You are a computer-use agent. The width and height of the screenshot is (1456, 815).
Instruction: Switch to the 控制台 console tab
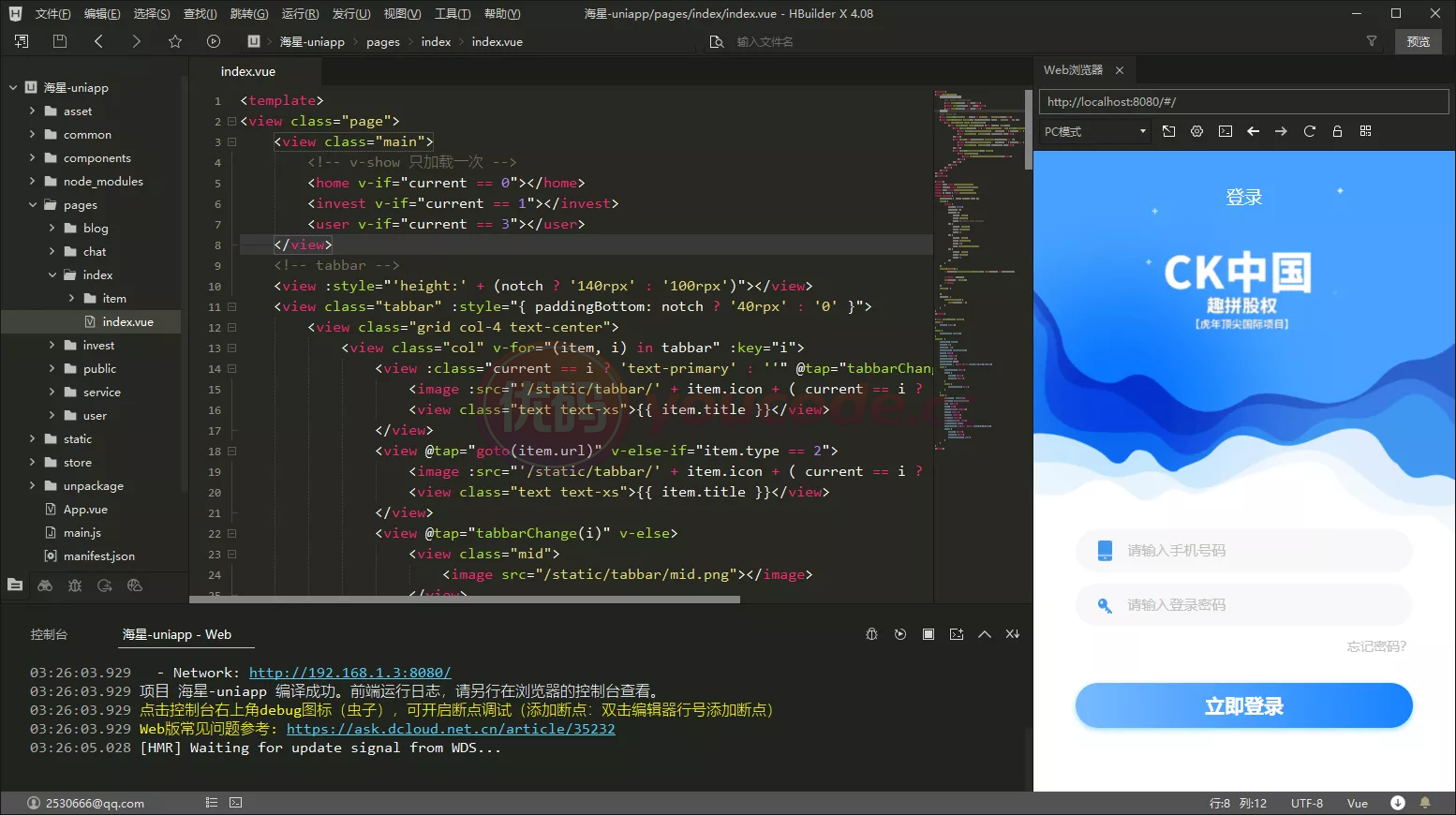(x=49, y=634)
